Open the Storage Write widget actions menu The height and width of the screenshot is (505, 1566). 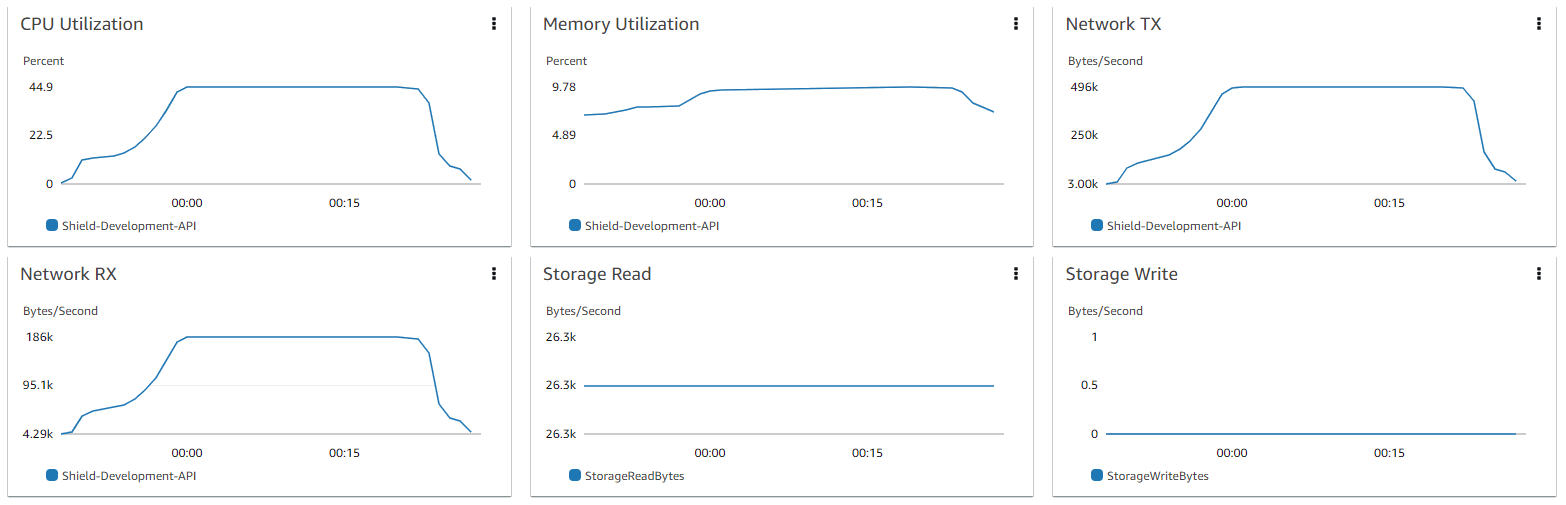(1538, 274)
